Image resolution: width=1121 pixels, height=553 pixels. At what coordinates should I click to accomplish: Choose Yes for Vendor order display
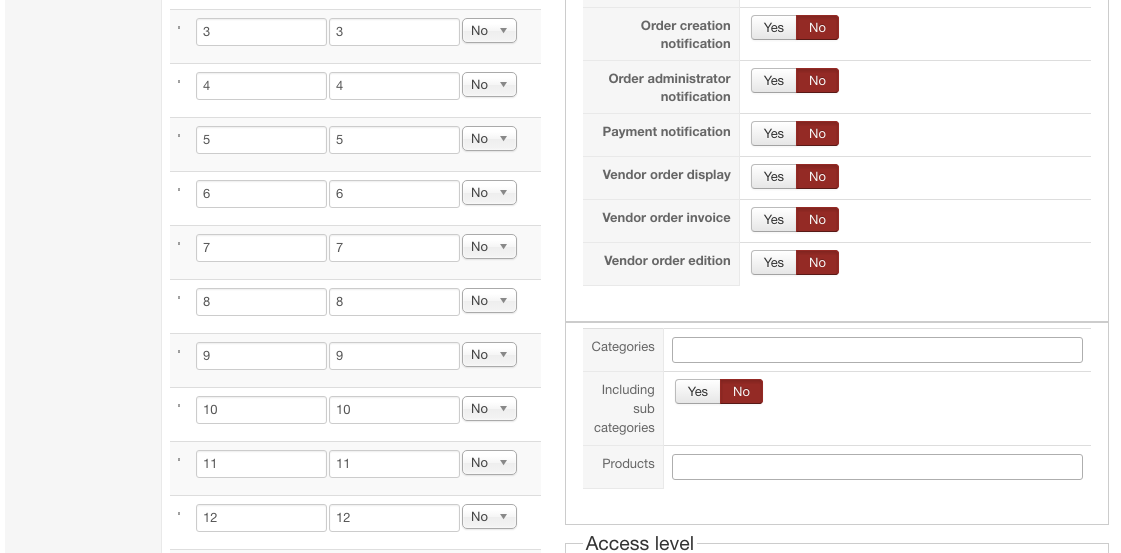(x=773, y=177)
